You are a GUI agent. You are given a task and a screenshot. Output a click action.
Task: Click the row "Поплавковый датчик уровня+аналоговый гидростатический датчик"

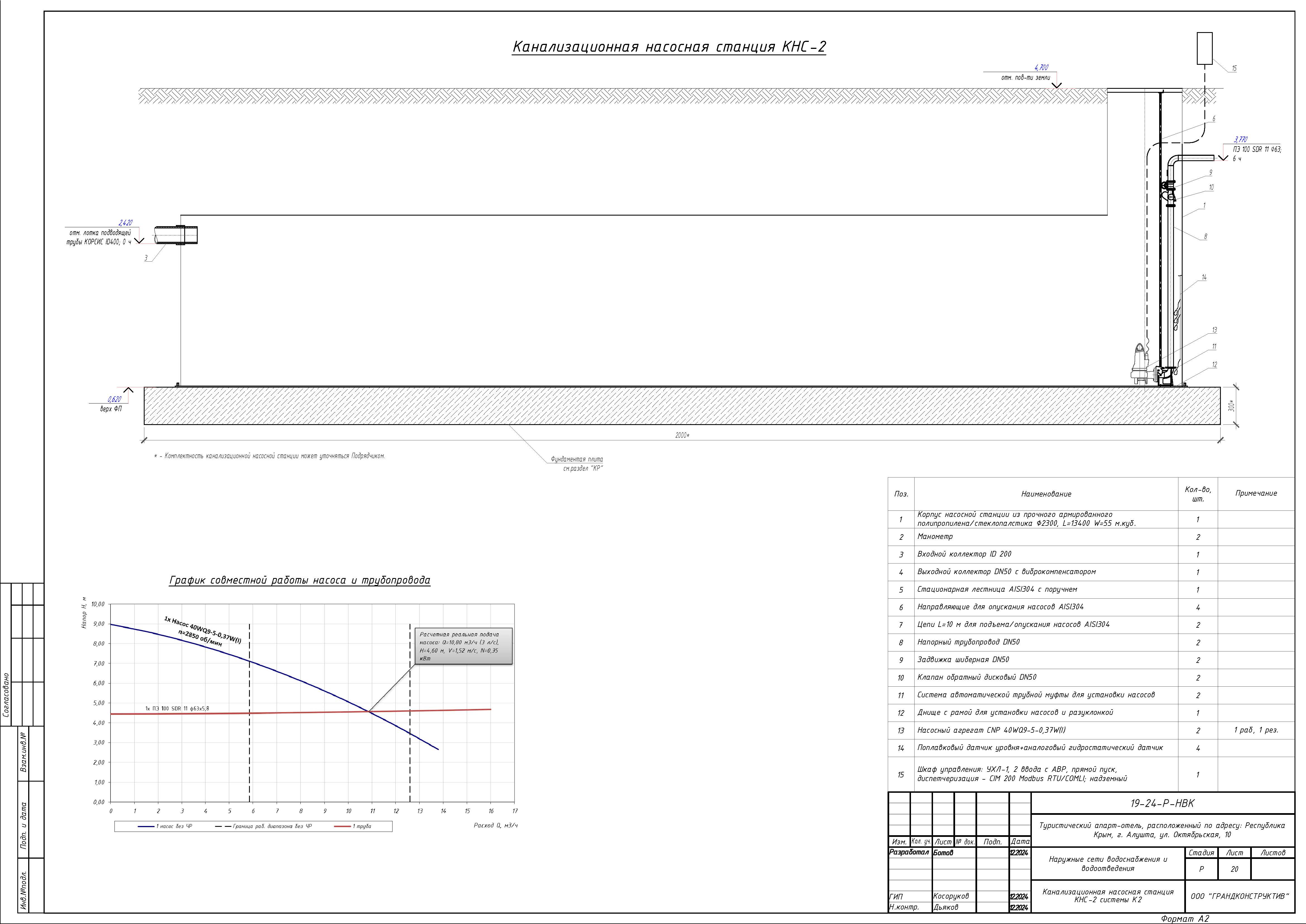pos(1091,748)
